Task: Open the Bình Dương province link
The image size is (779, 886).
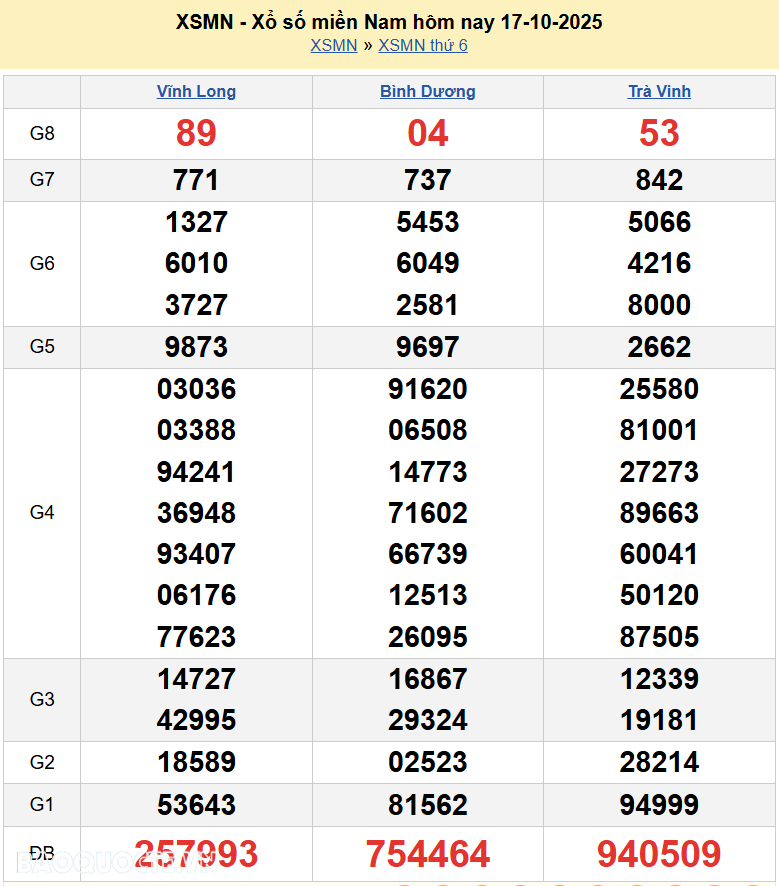Action: (427, 91)
